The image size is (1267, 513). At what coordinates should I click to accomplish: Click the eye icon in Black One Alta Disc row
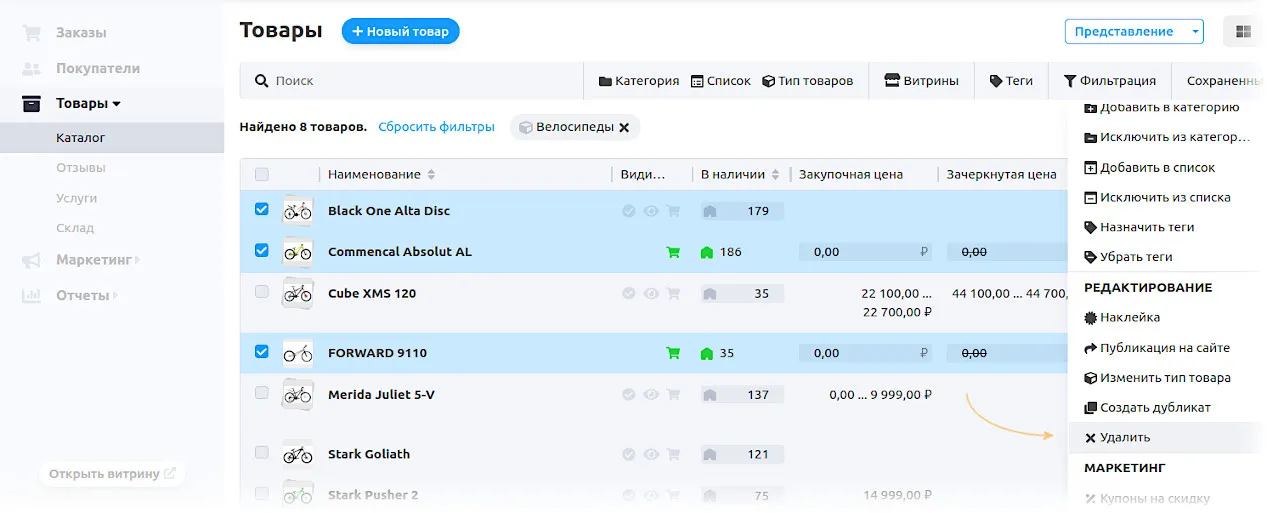coord(651,211)
